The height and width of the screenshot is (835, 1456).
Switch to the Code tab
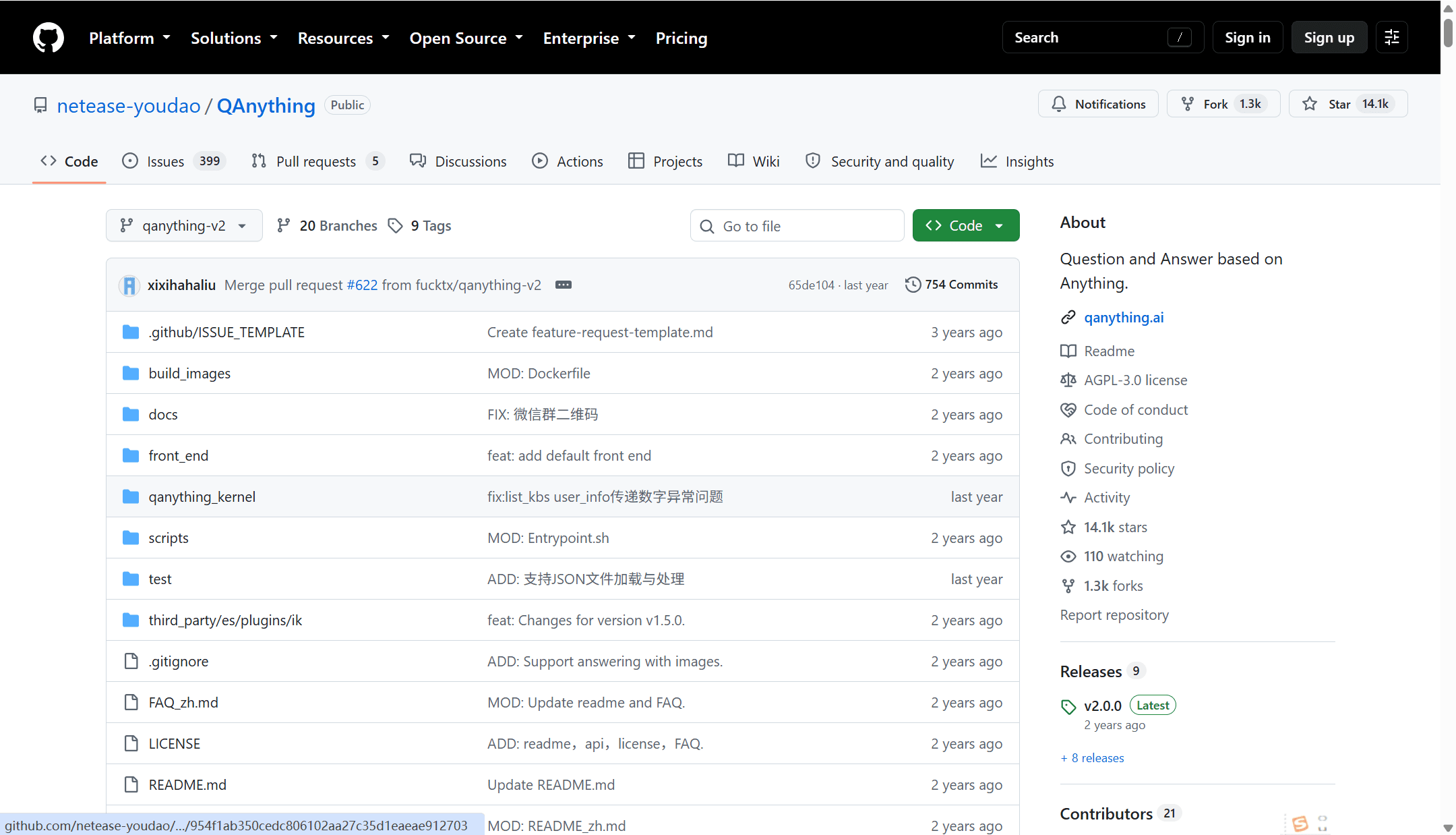(69, 161)
